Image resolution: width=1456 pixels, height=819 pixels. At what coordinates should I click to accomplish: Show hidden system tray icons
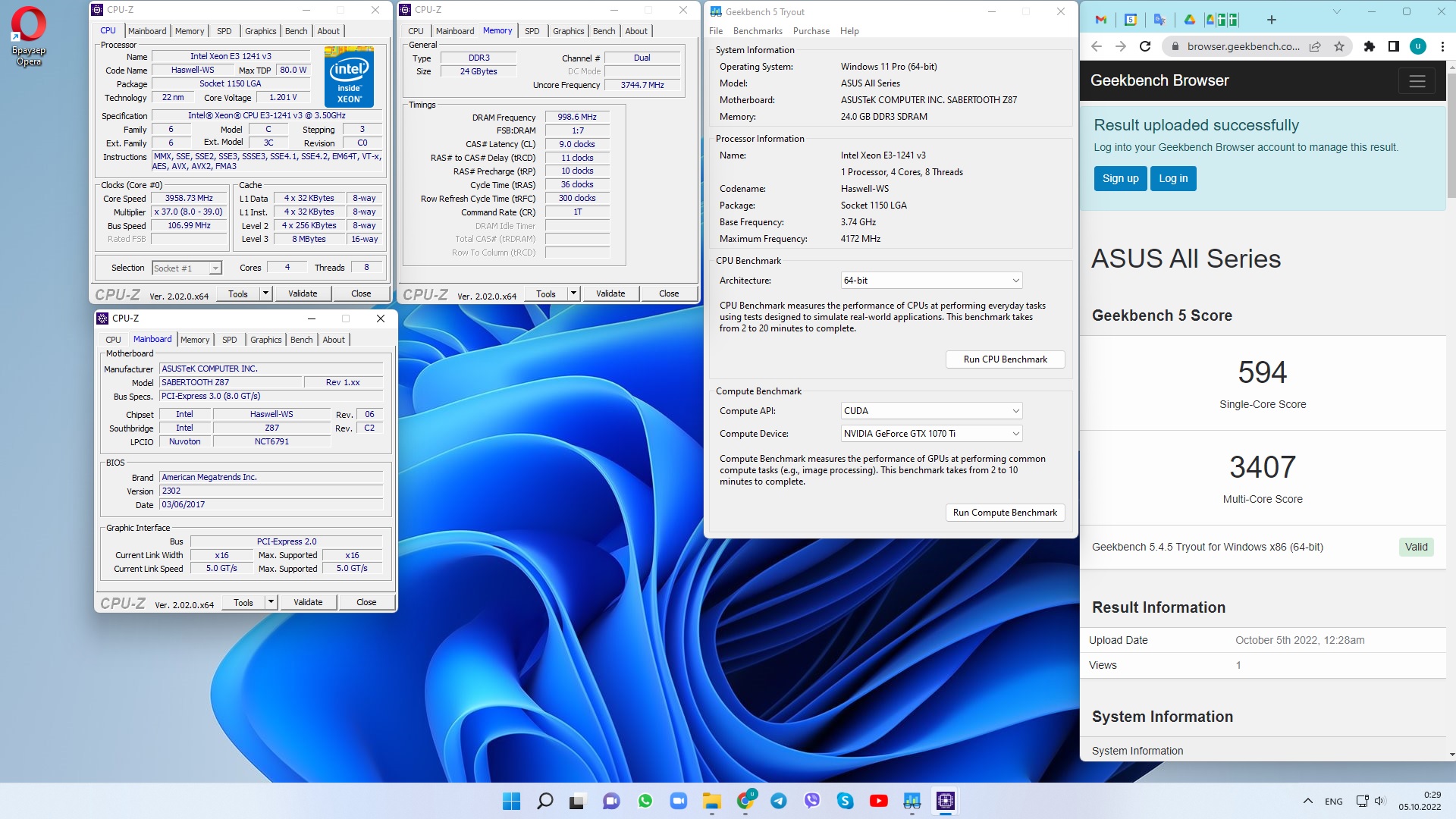[1308, 801]
